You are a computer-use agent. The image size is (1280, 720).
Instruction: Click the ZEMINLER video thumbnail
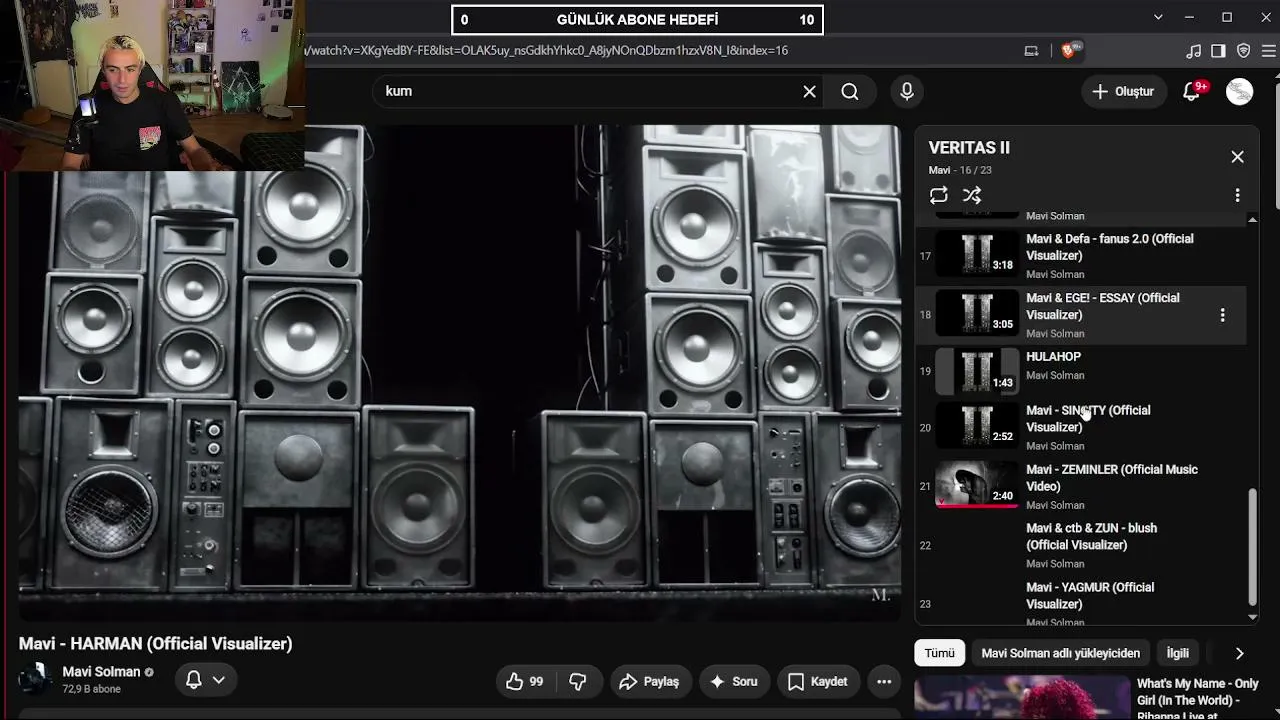pyautogui.click(x=977, y=485)
